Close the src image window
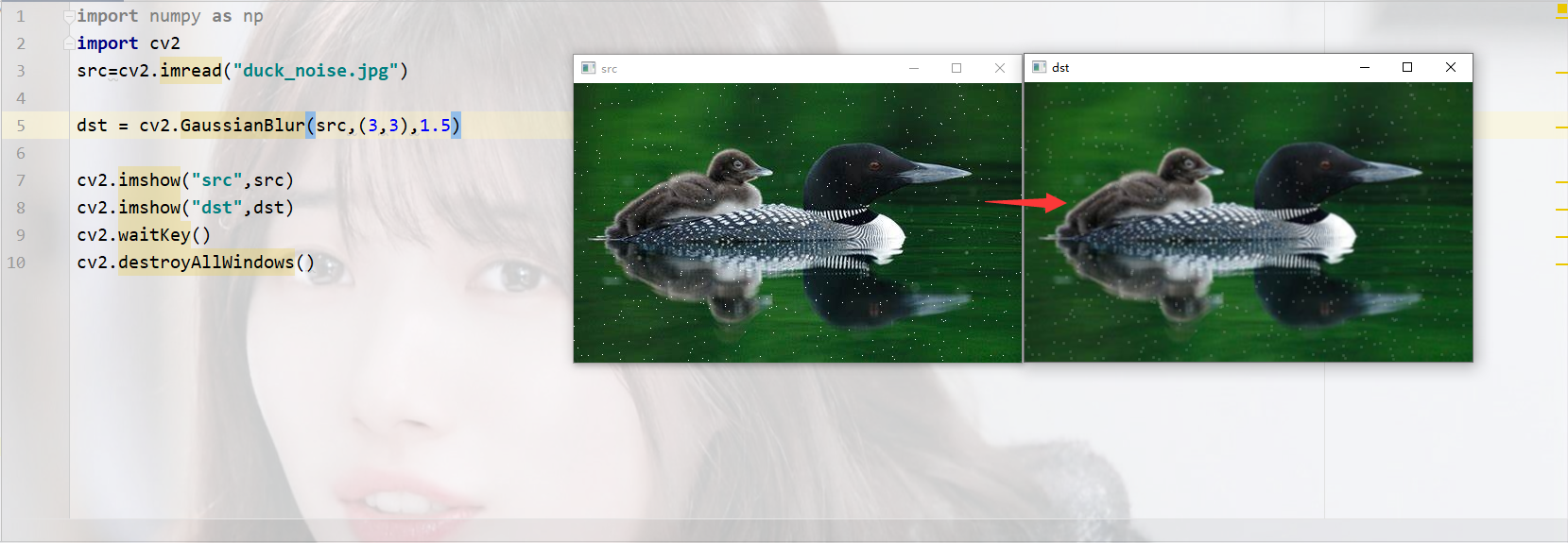Screen dimensions: 1568x543 tap(1000, 68)
